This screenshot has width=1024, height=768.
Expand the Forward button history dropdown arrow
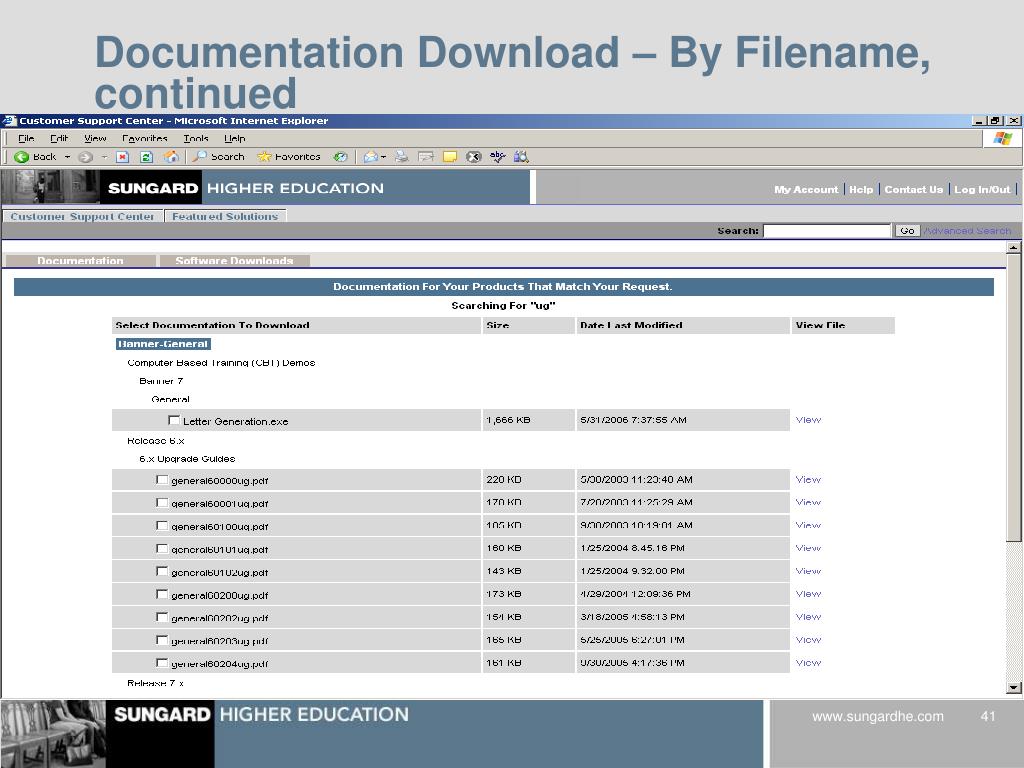tap(104, 157)
